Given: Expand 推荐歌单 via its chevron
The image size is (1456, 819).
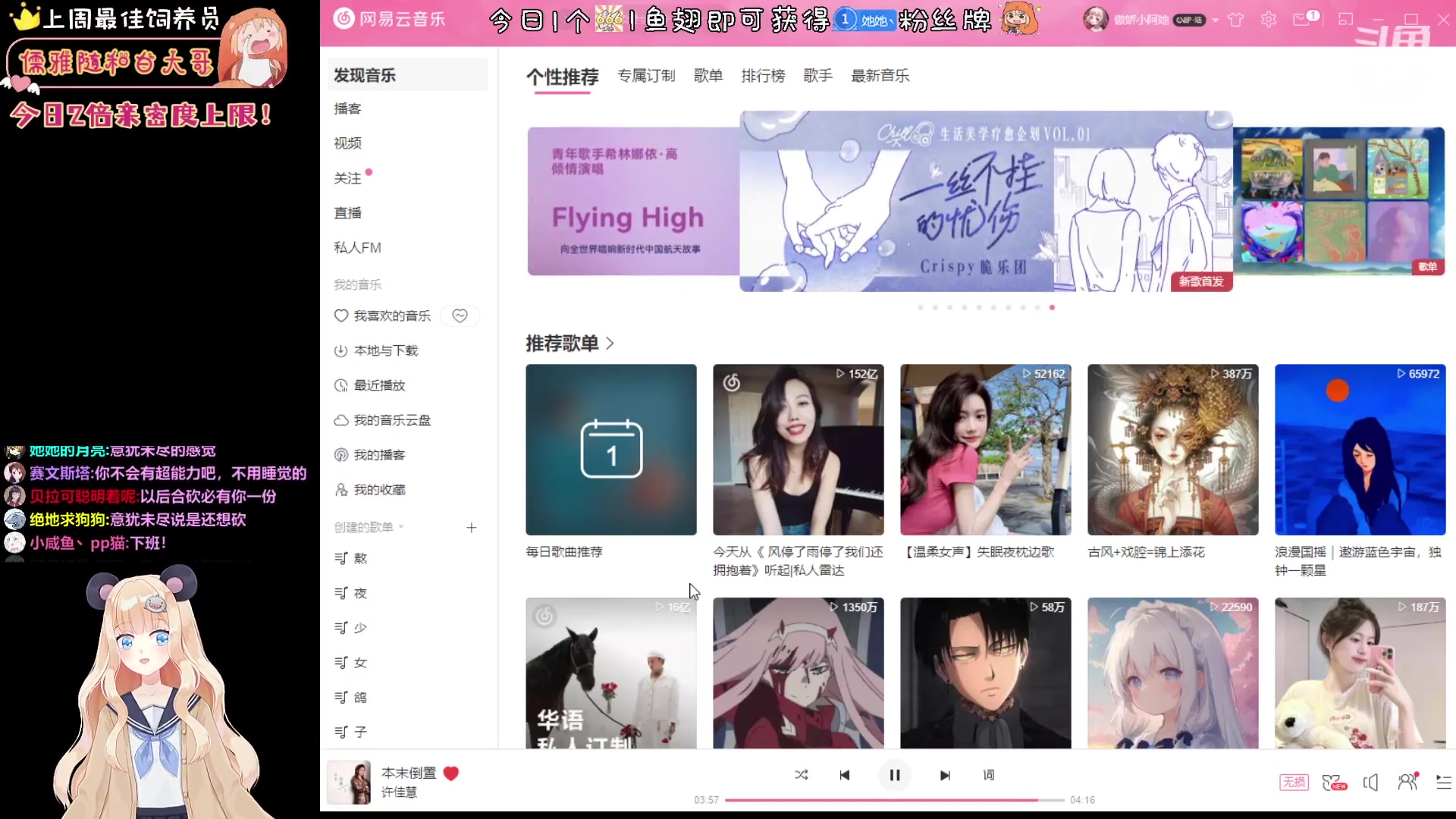Looking at the screenshot, I should click(x=610, y=344).
